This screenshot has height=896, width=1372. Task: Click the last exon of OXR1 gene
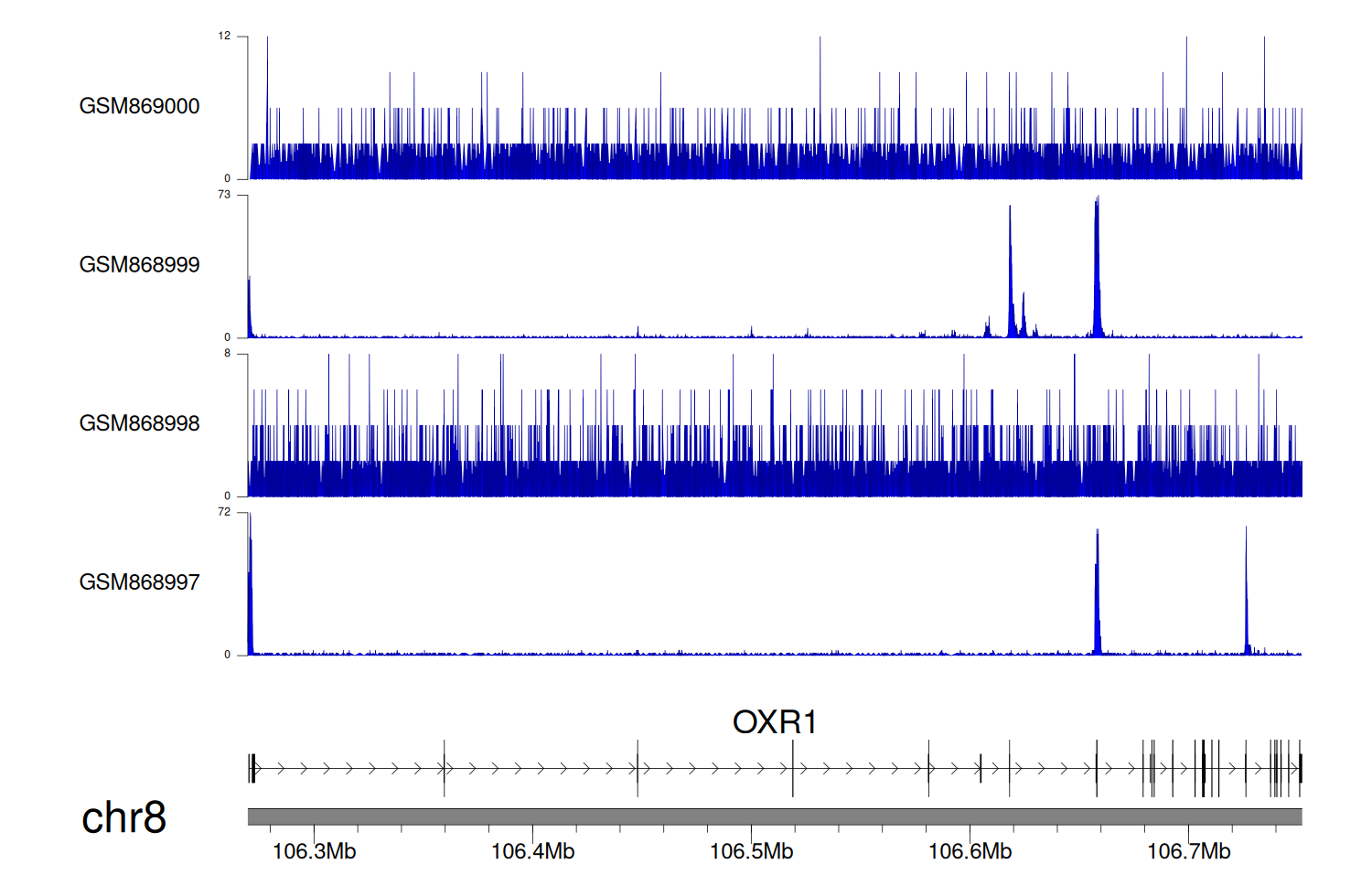[x=1300, y=768]
